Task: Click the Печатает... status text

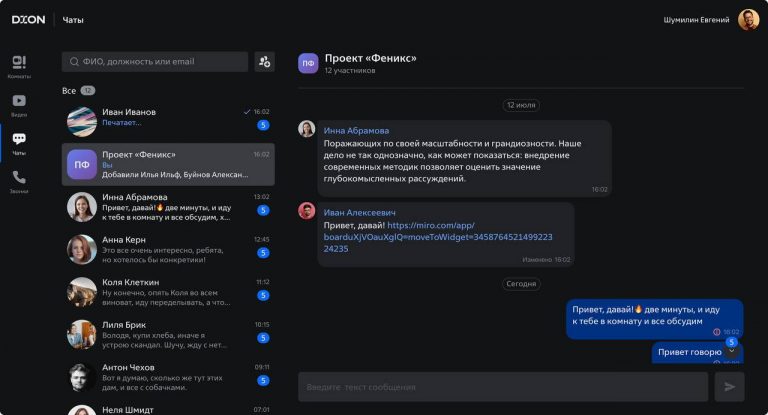Action: (121, 123)
